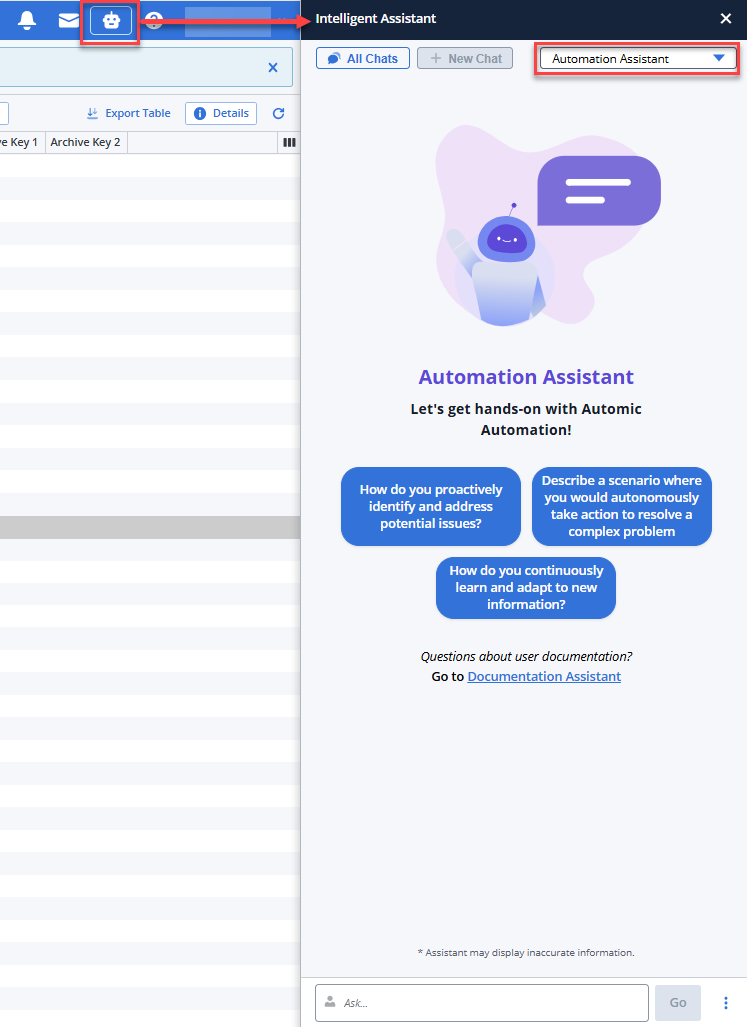Open the column chooser icon
Viewport: 747px width, 1027px height.
pos(289,143)
